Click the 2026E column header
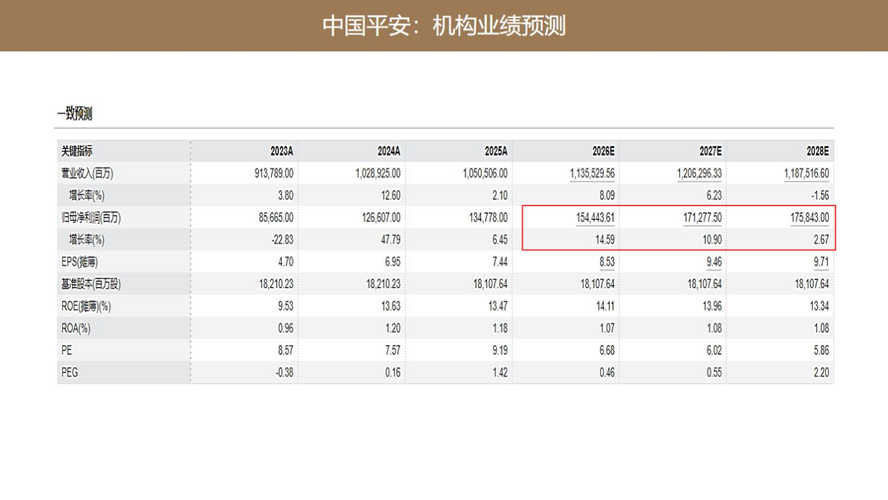 coord(603,151)
